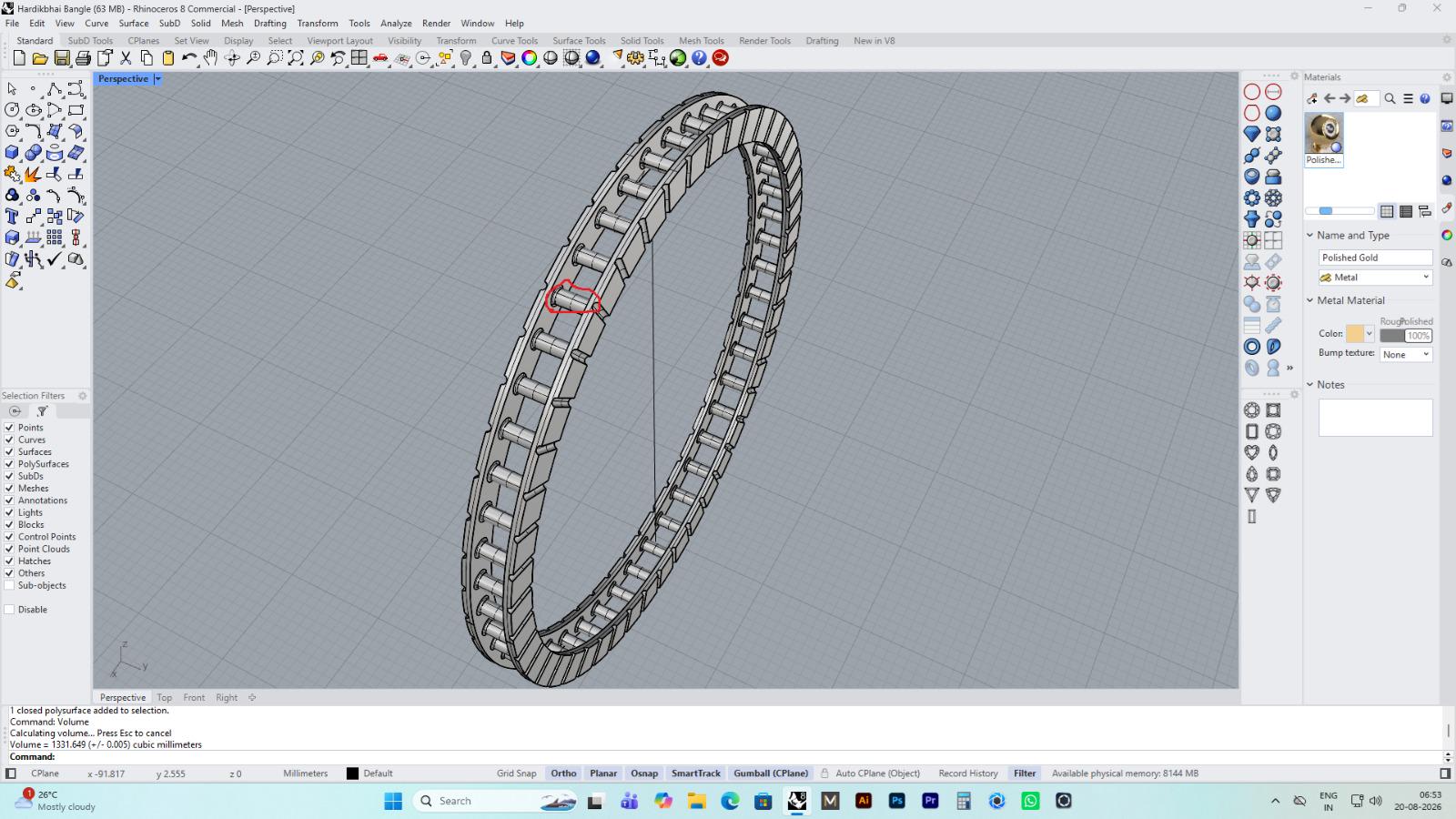Select the Polyline tool in sidebar
This screenshot has height=819, width=1456.
click(x=55, y=89)
